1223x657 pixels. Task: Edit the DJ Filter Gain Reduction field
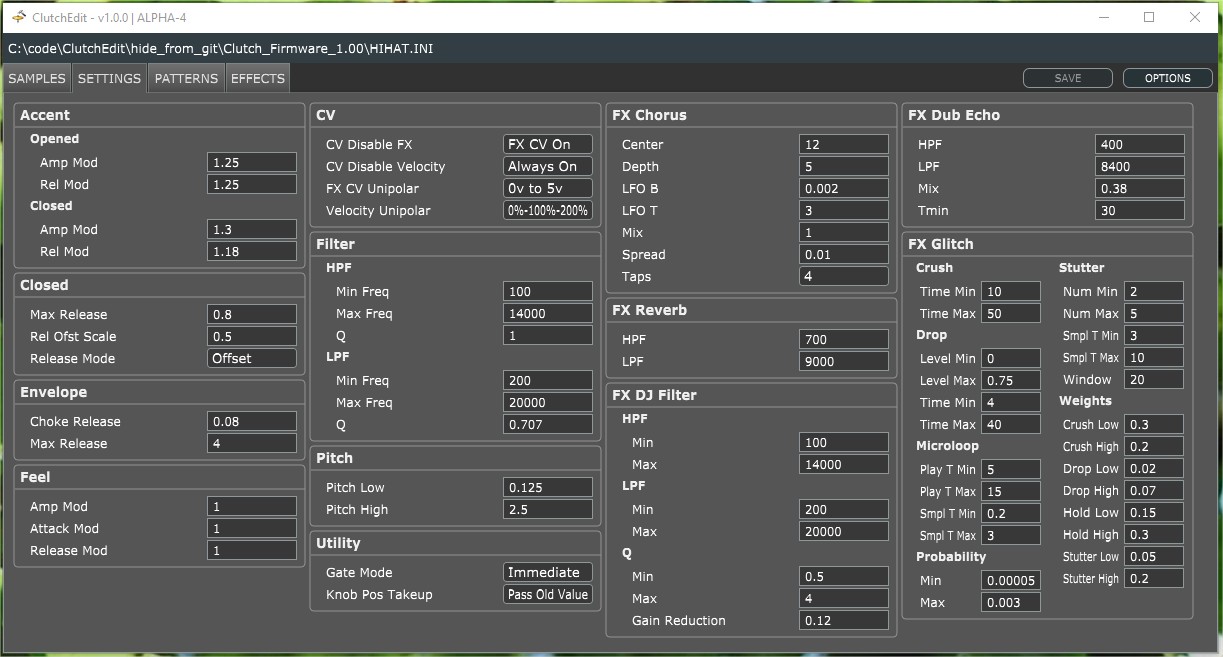(843, 620)
